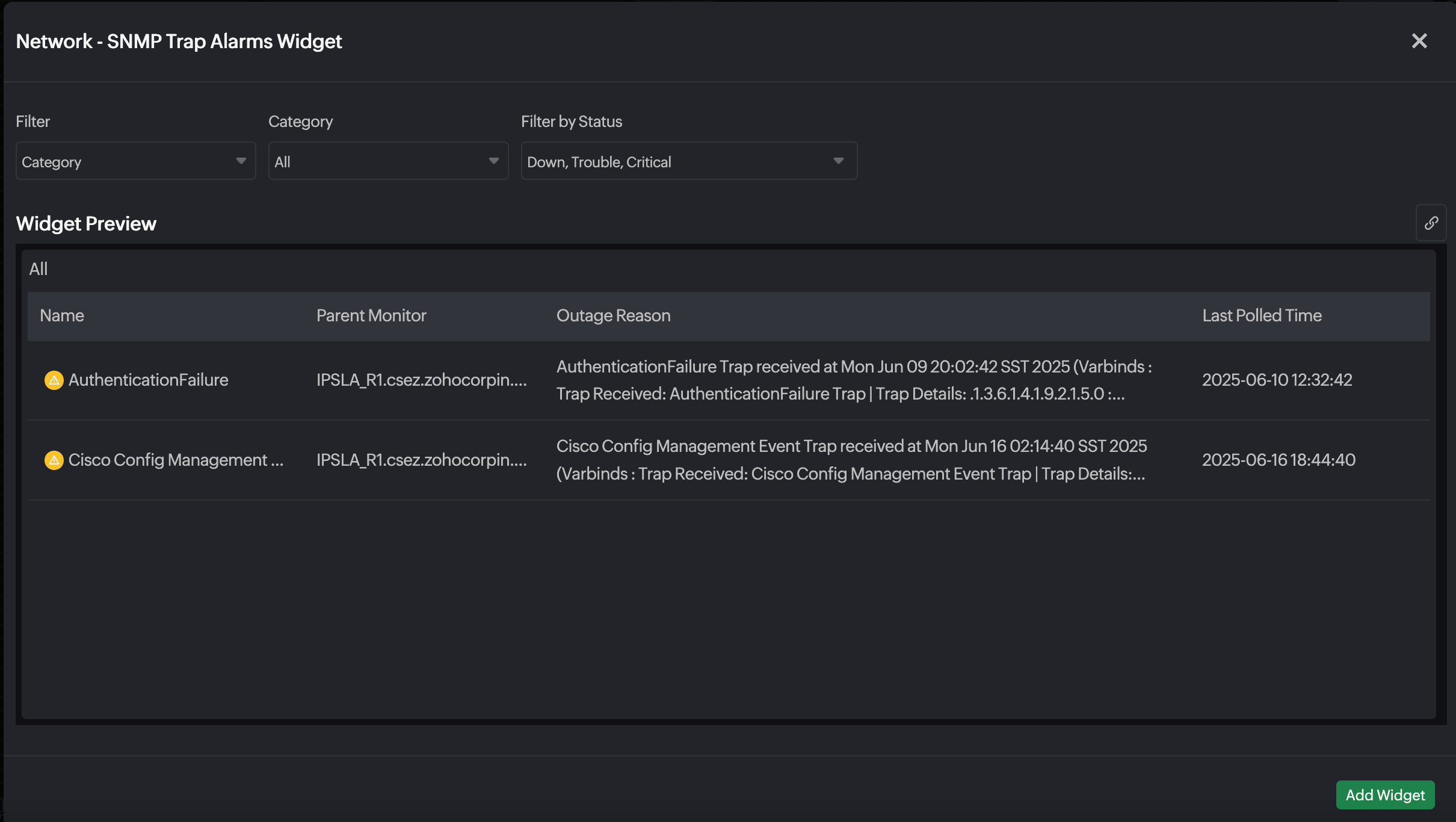The width and height of the screenshot is (1456, 822).
Task: Click the Category dropdown arrow icon
Action: pyautogui.click(x=493, y=161)
